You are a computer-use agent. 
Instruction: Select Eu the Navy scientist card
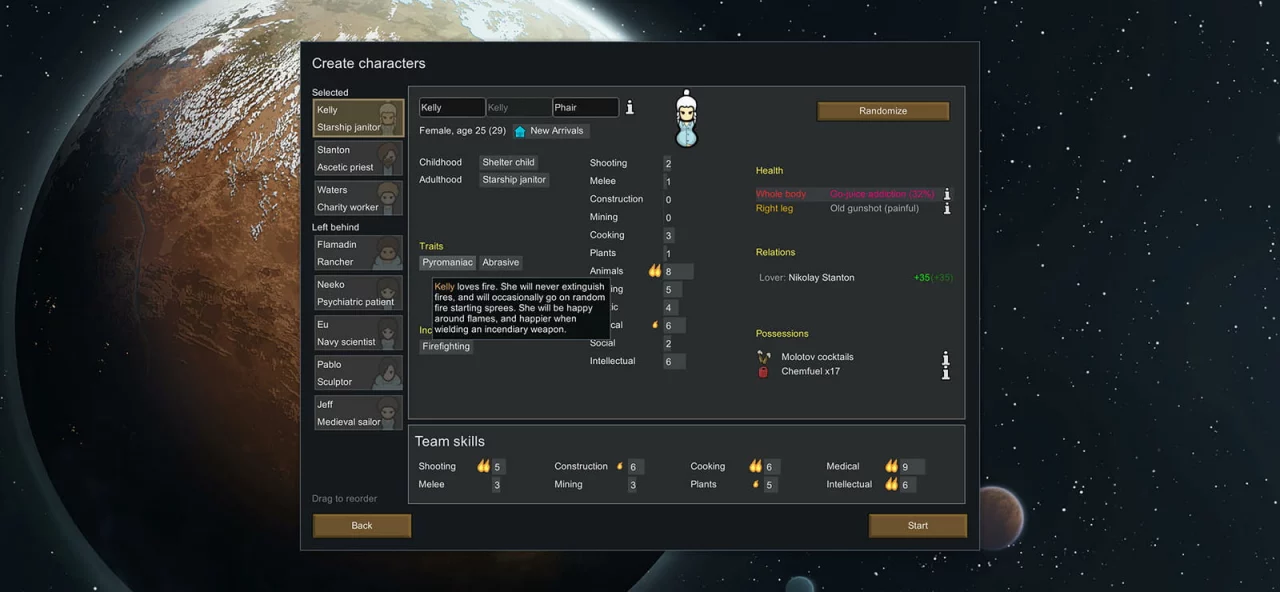[359, 333]
